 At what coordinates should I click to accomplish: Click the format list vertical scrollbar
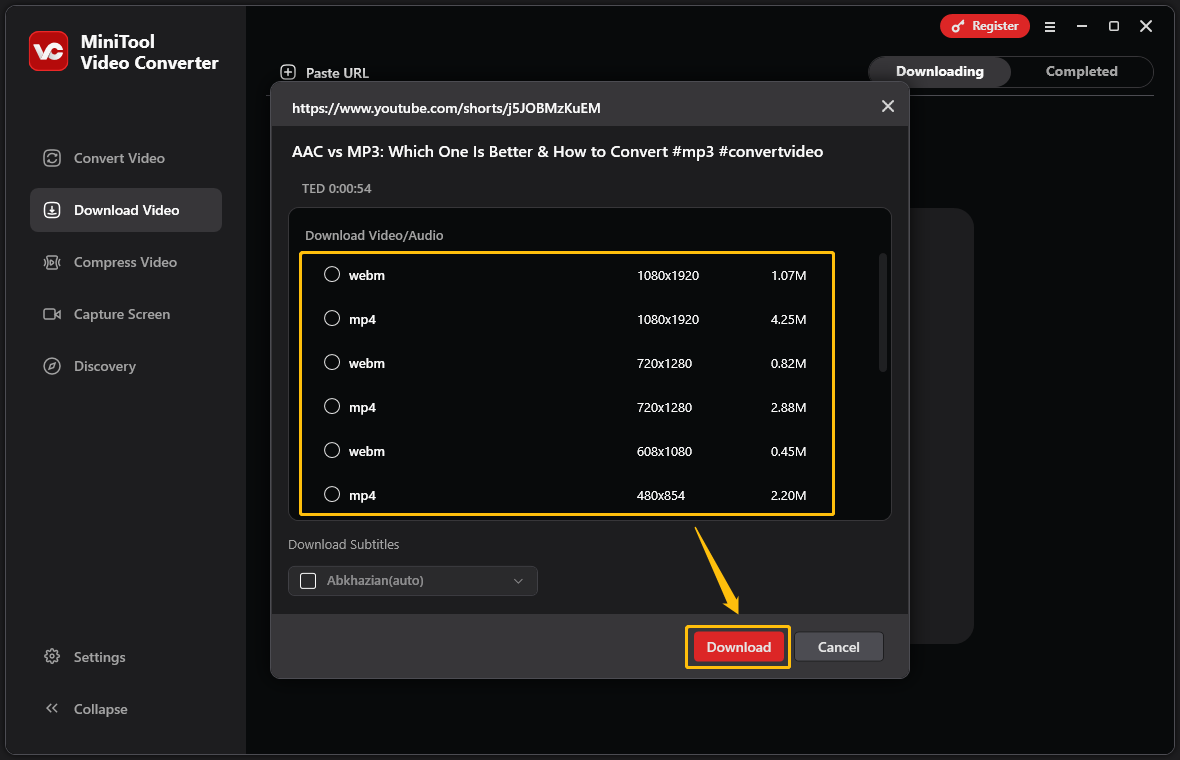(883, 312)
